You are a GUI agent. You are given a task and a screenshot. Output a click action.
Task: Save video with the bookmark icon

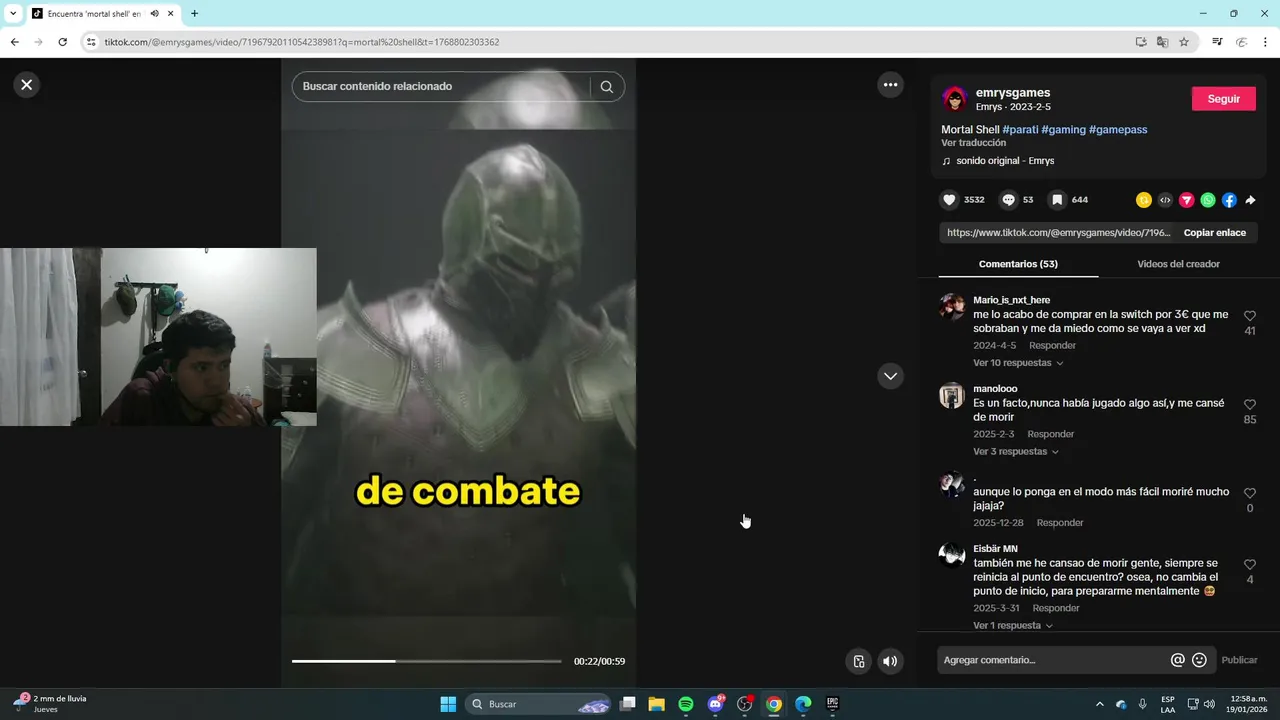click(1056, 200)
